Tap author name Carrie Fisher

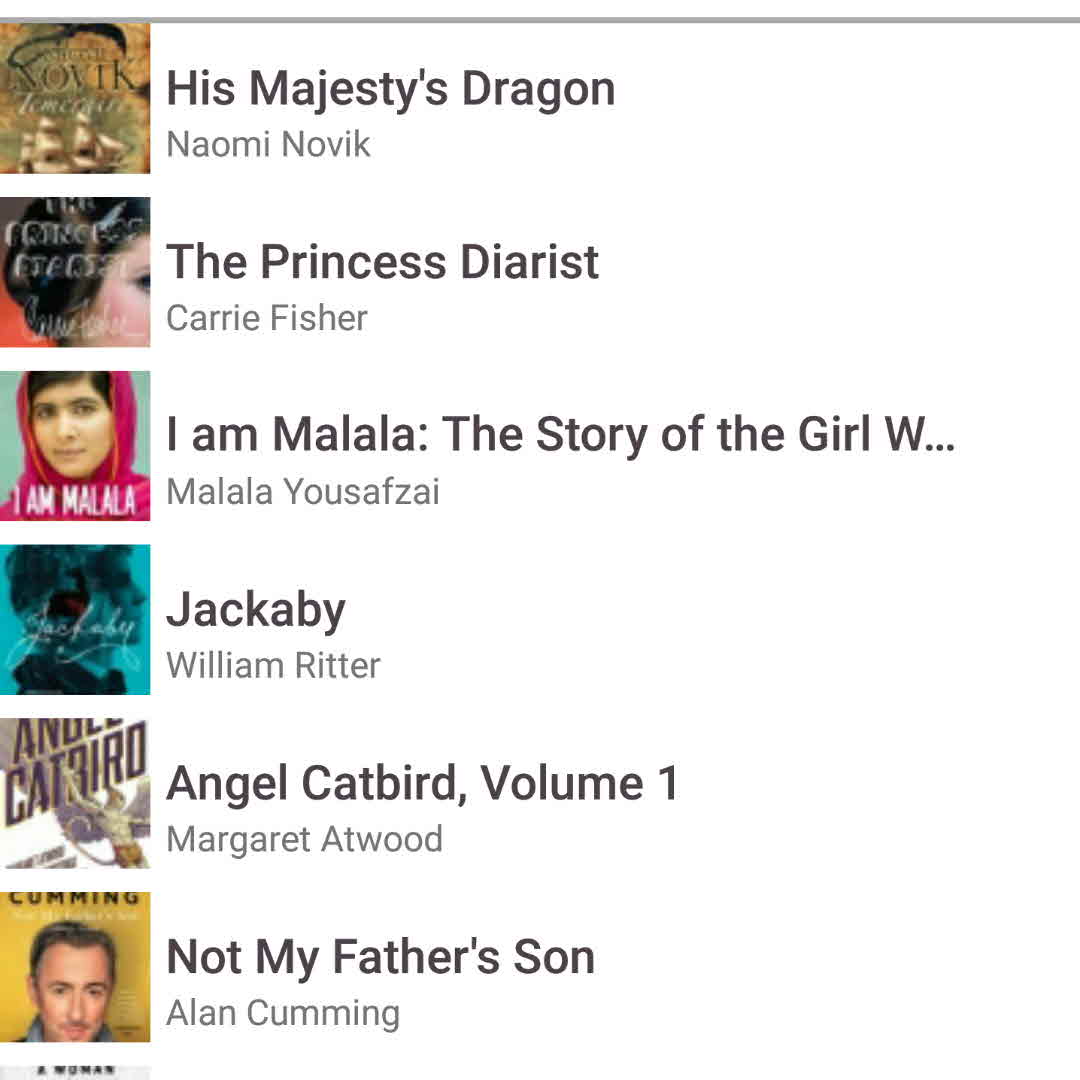(267, 318)
